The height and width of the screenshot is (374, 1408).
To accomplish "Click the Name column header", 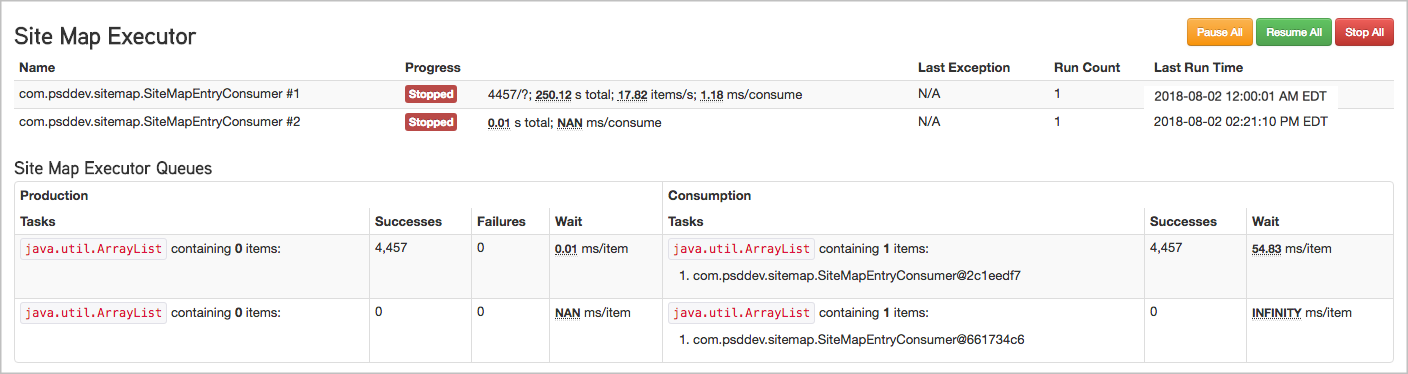I will pyautogui.click(x=37, y=68).
